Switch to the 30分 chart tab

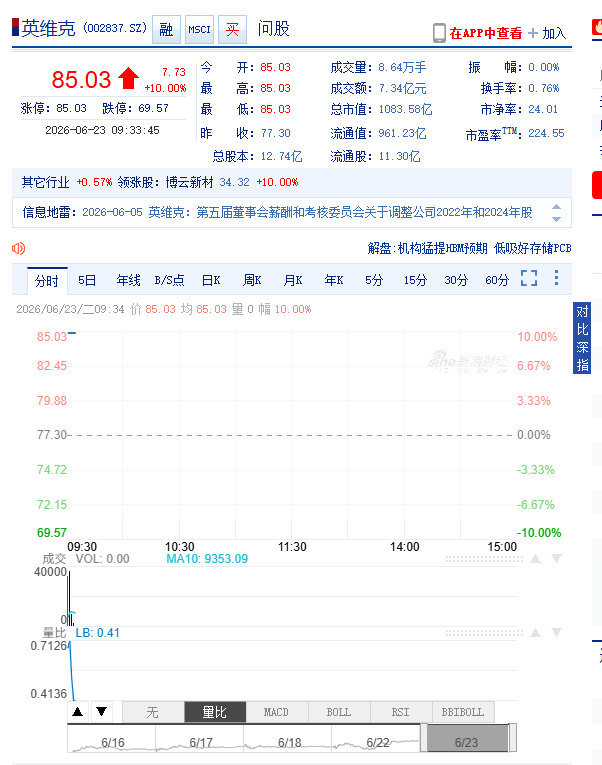tap(456, 280)
